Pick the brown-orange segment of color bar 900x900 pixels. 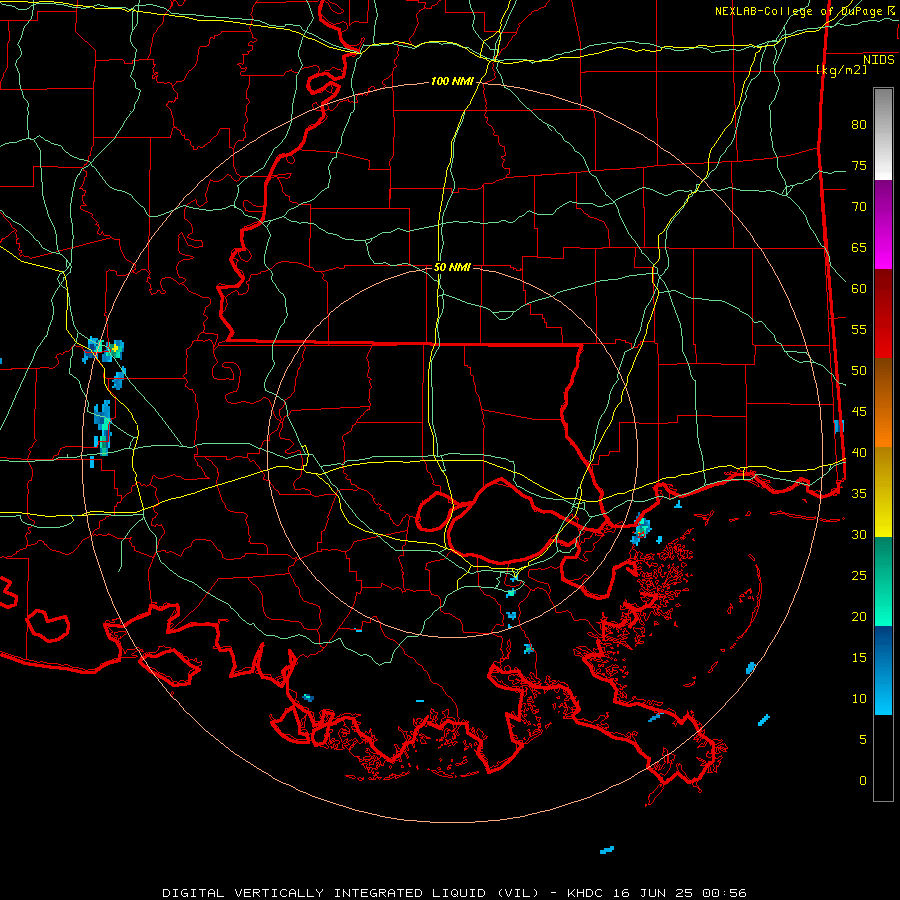(x=883, y=403)
